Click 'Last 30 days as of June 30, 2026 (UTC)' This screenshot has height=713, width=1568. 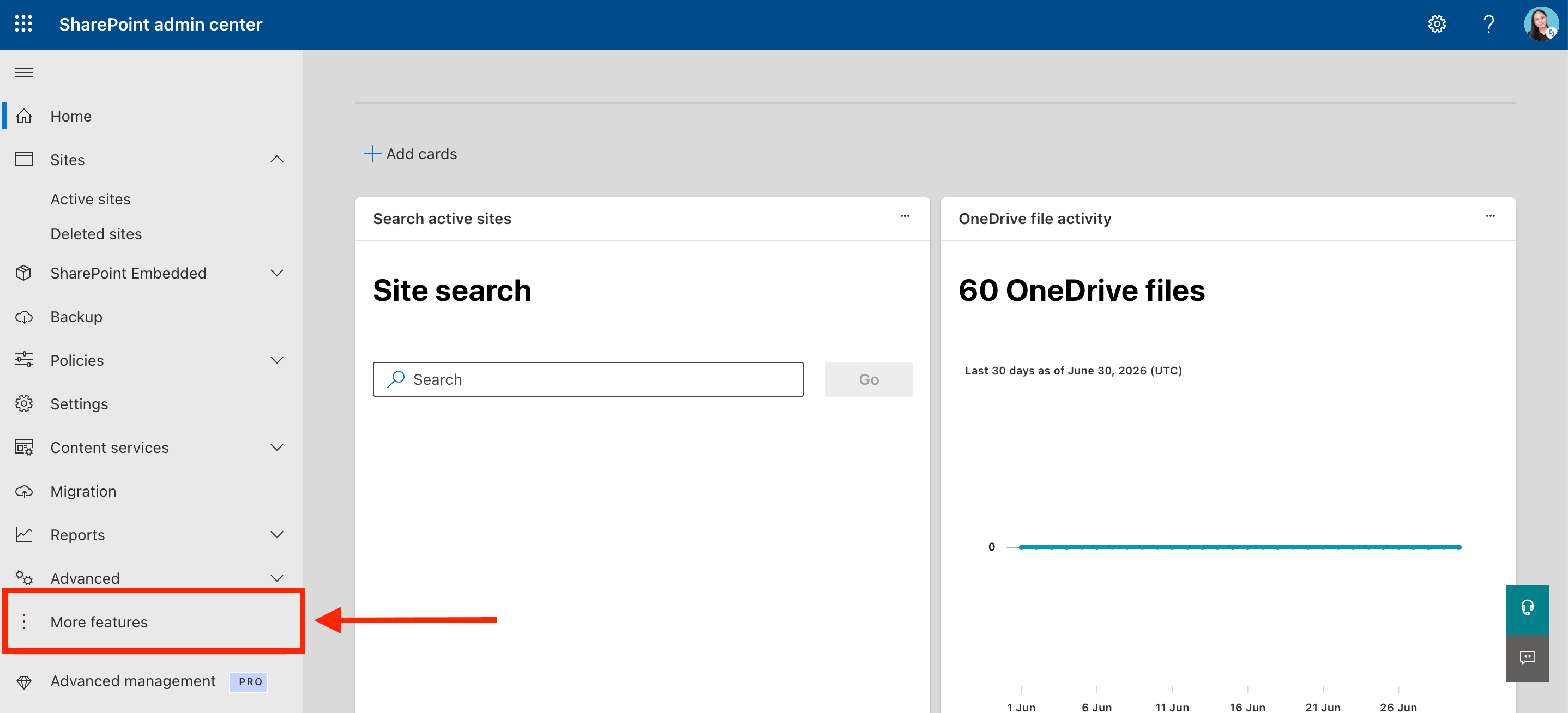pos(1073,371)
